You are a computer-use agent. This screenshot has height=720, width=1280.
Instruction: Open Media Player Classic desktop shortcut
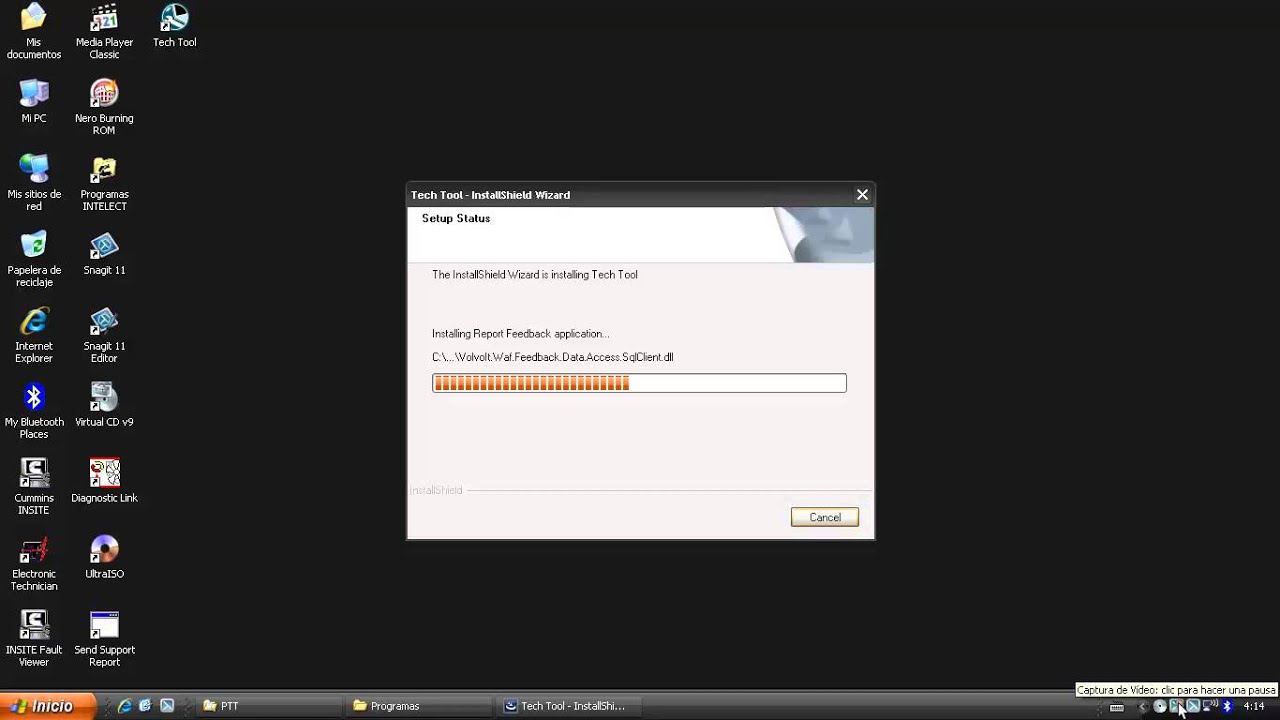tap(104, 30)
